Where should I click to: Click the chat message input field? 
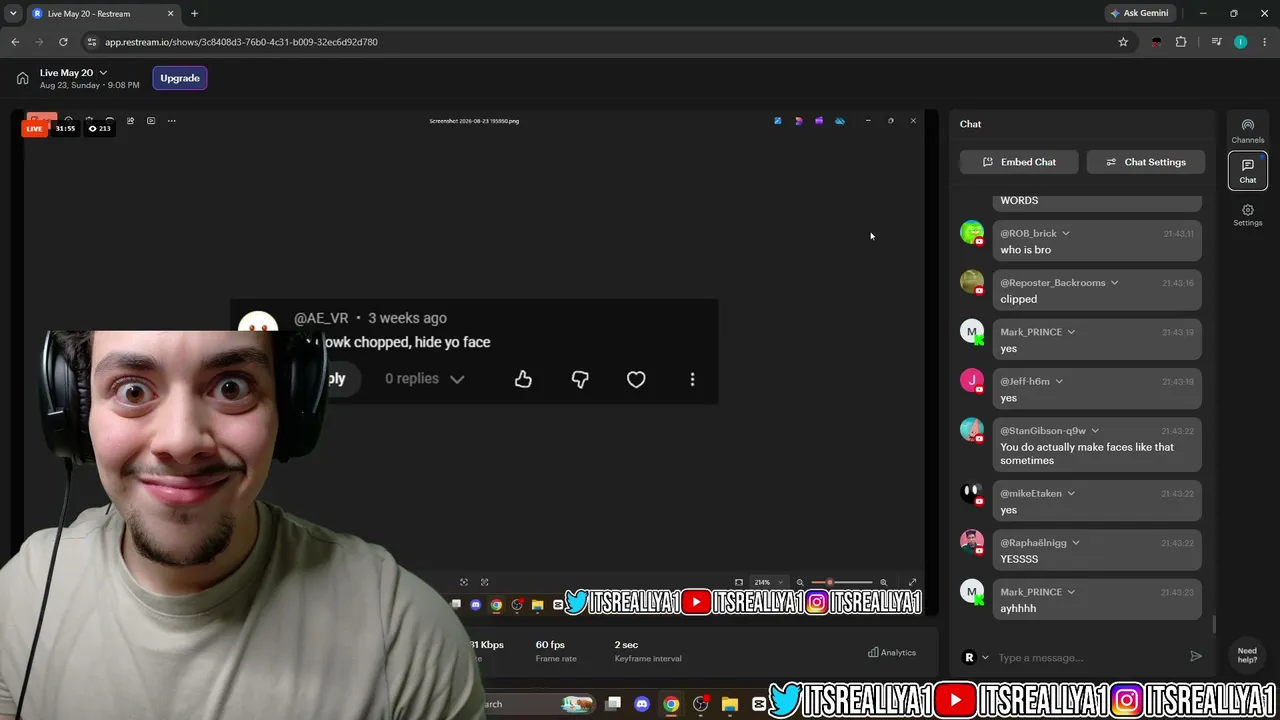1088,658
